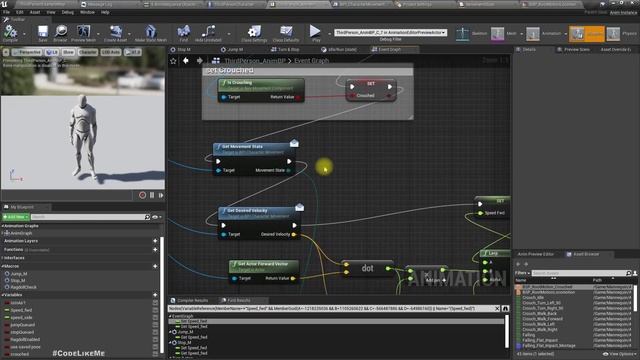This screenshot has width=640, height=360.
Task: Click the Compile toolbar icon
Action: coord(10,31)
